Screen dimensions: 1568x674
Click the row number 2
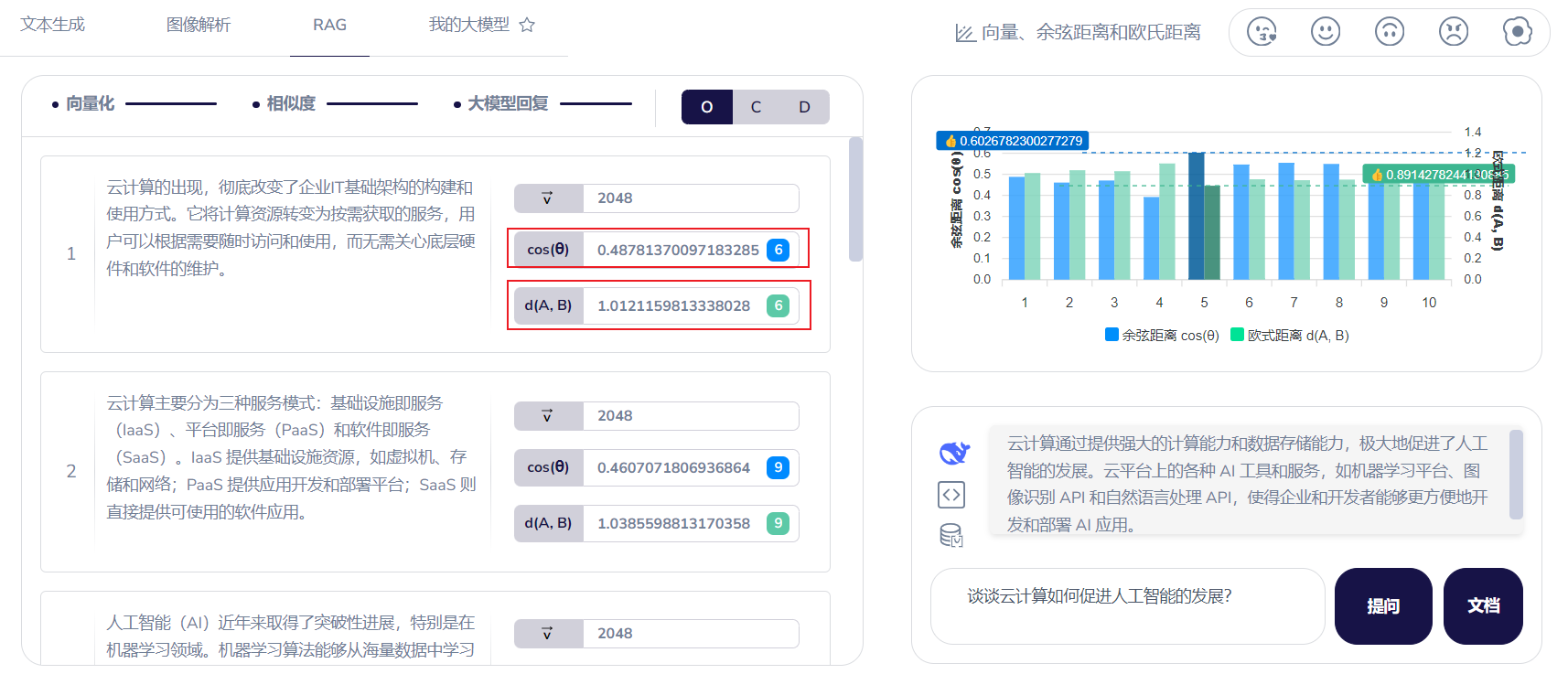point(71,471)
